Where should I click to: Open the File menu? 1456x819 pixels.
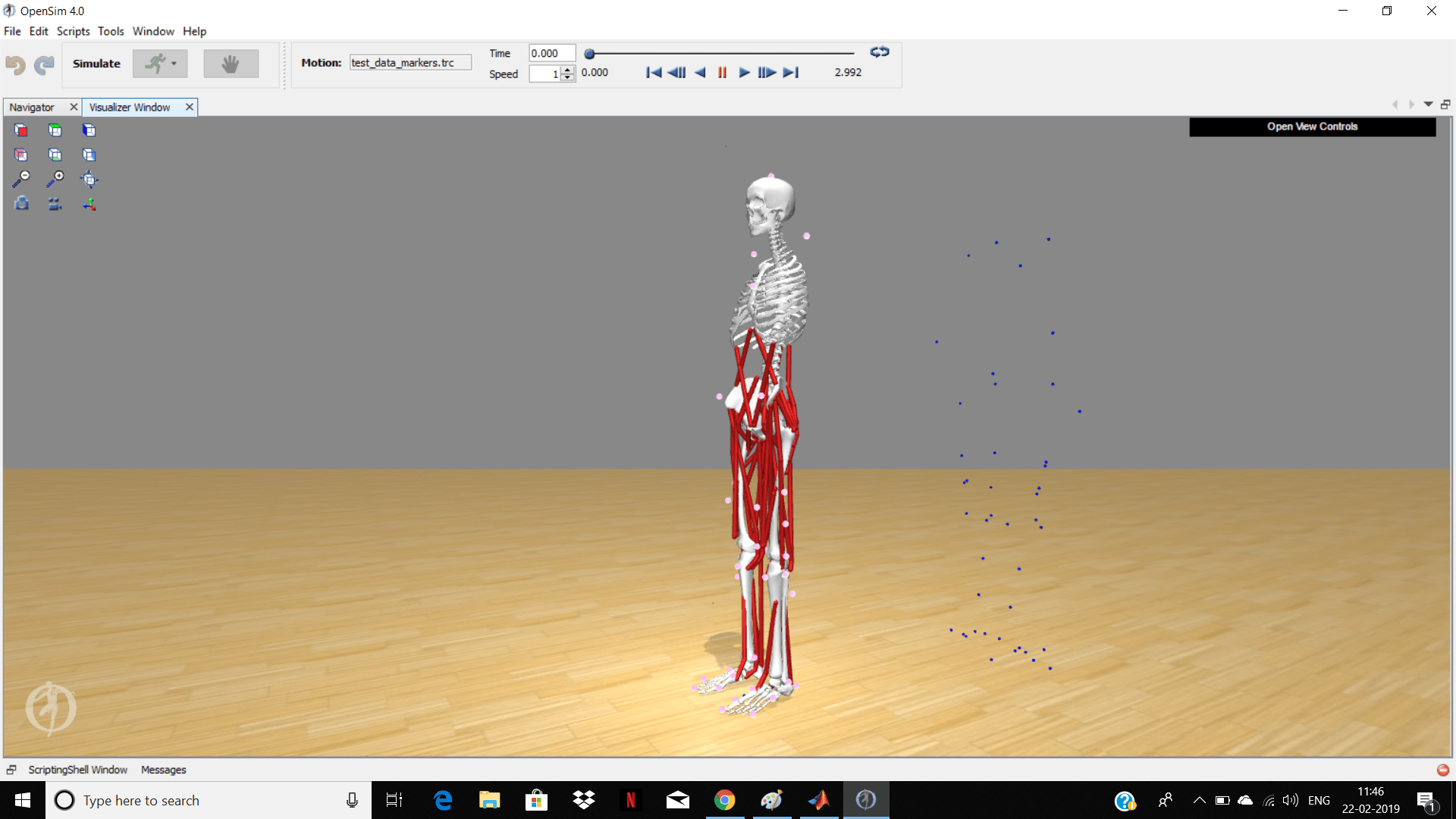tap(12, 31)
